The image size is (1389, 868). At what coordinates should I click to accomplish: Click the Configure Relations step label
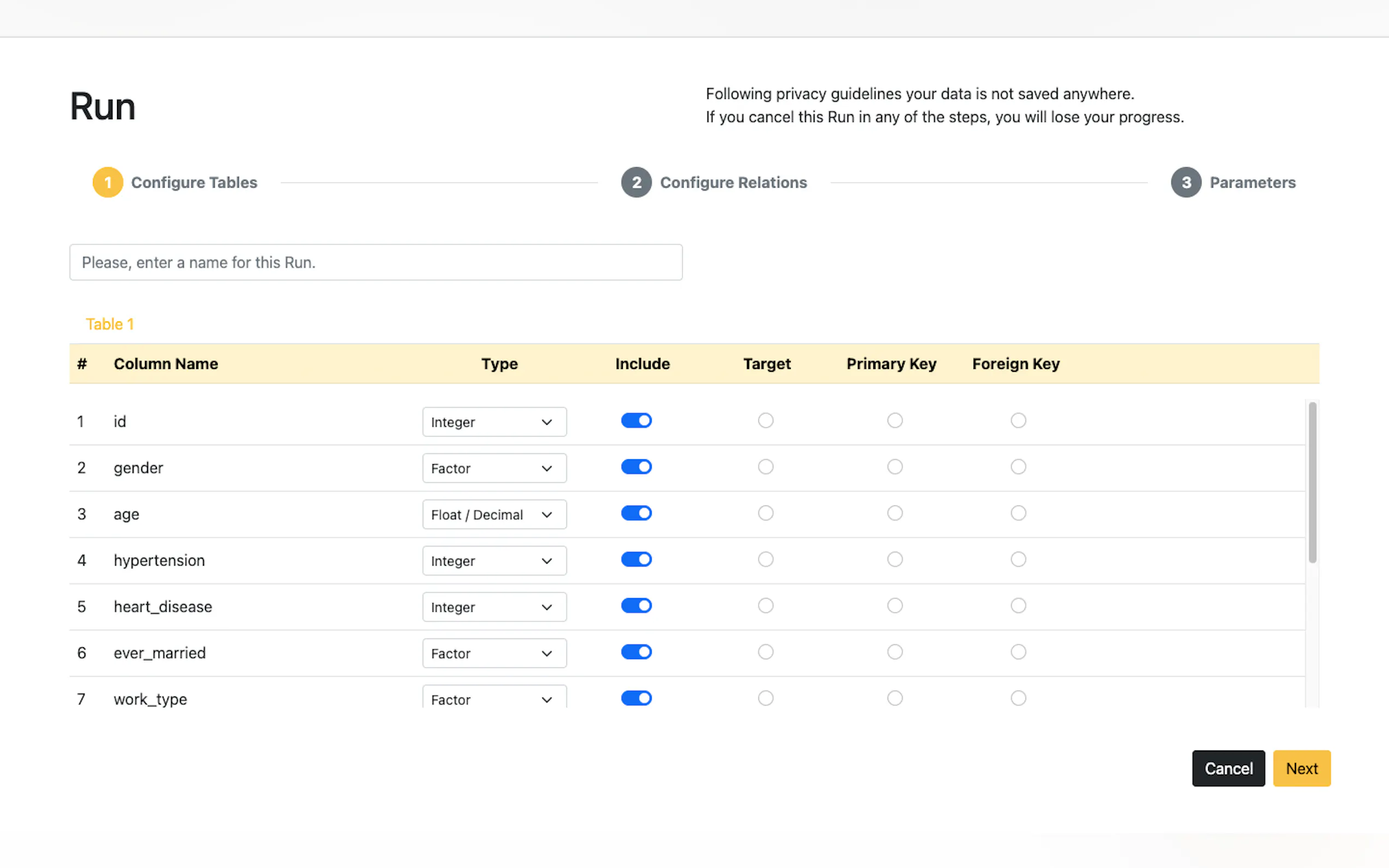point(733,183)
